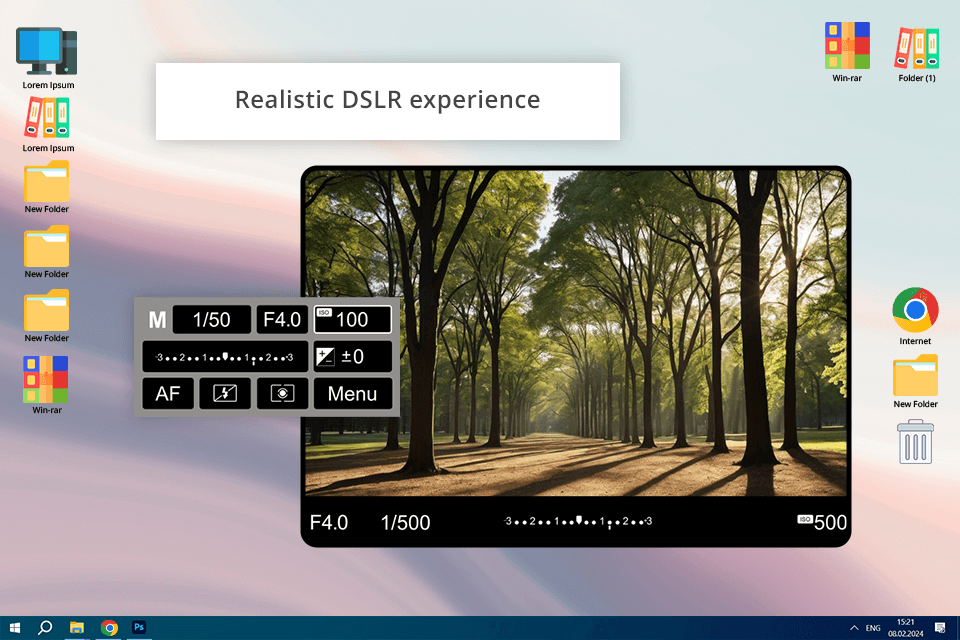Expand the system tray hidden icons chevron
The width and height of the screenshot is (960, 640).
(854, 628)
